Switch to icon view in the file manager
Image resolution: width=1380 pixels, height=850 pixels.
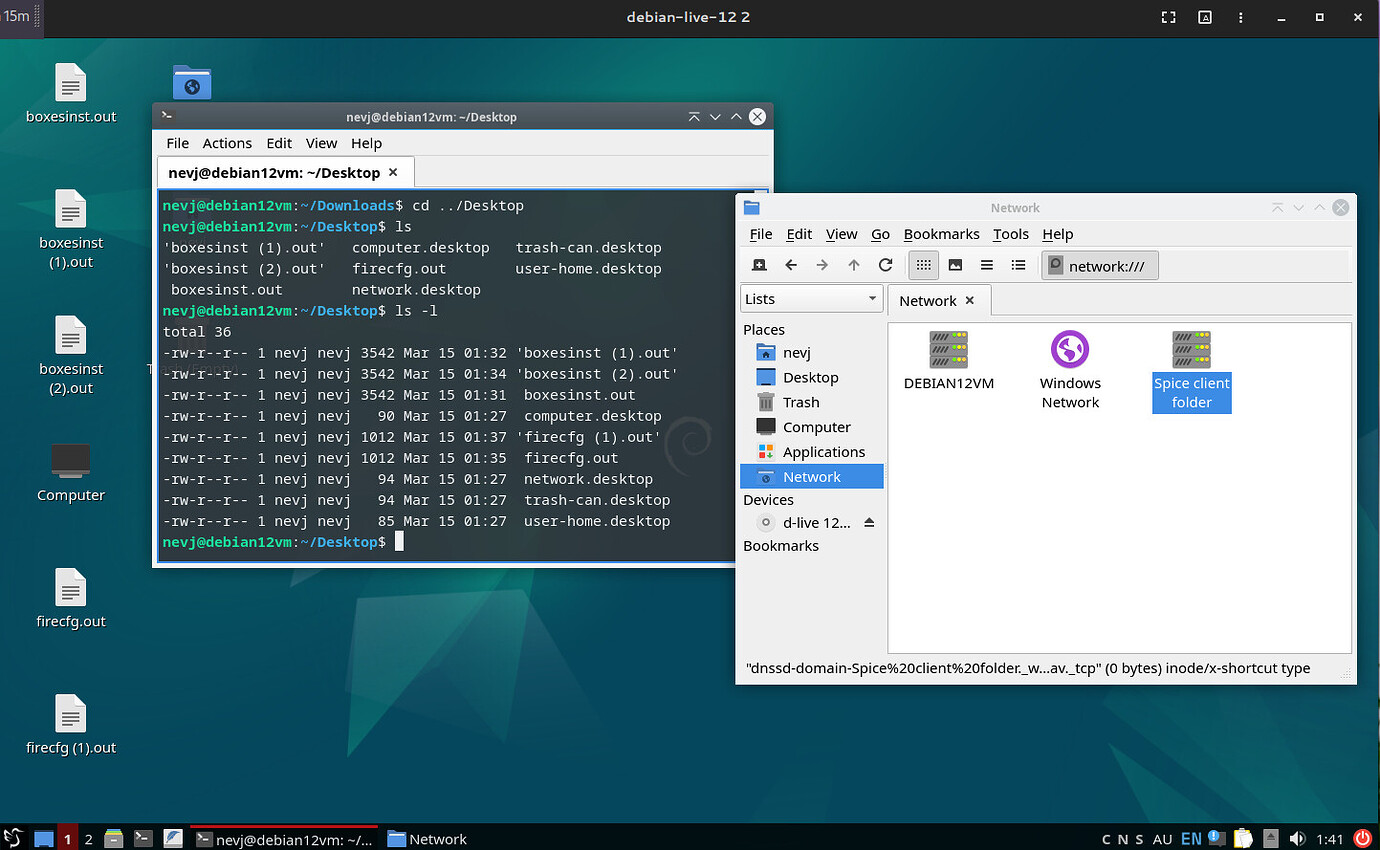[923, 265]
